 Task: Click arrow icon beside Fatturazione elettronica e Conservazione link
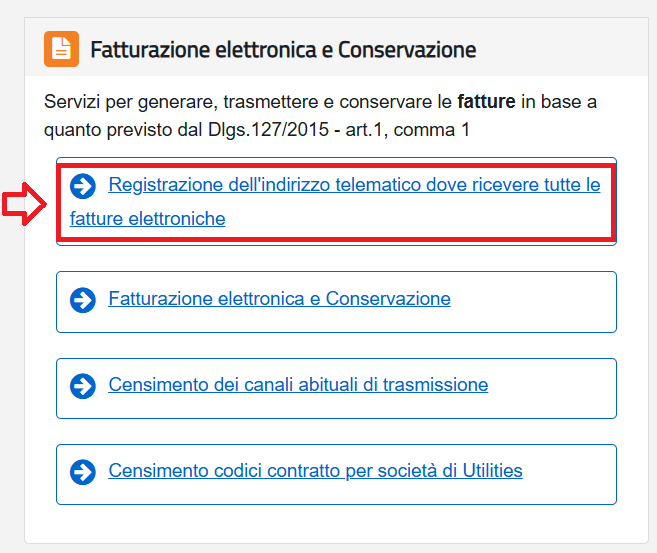pyautogui.click(x=83, y=299)
